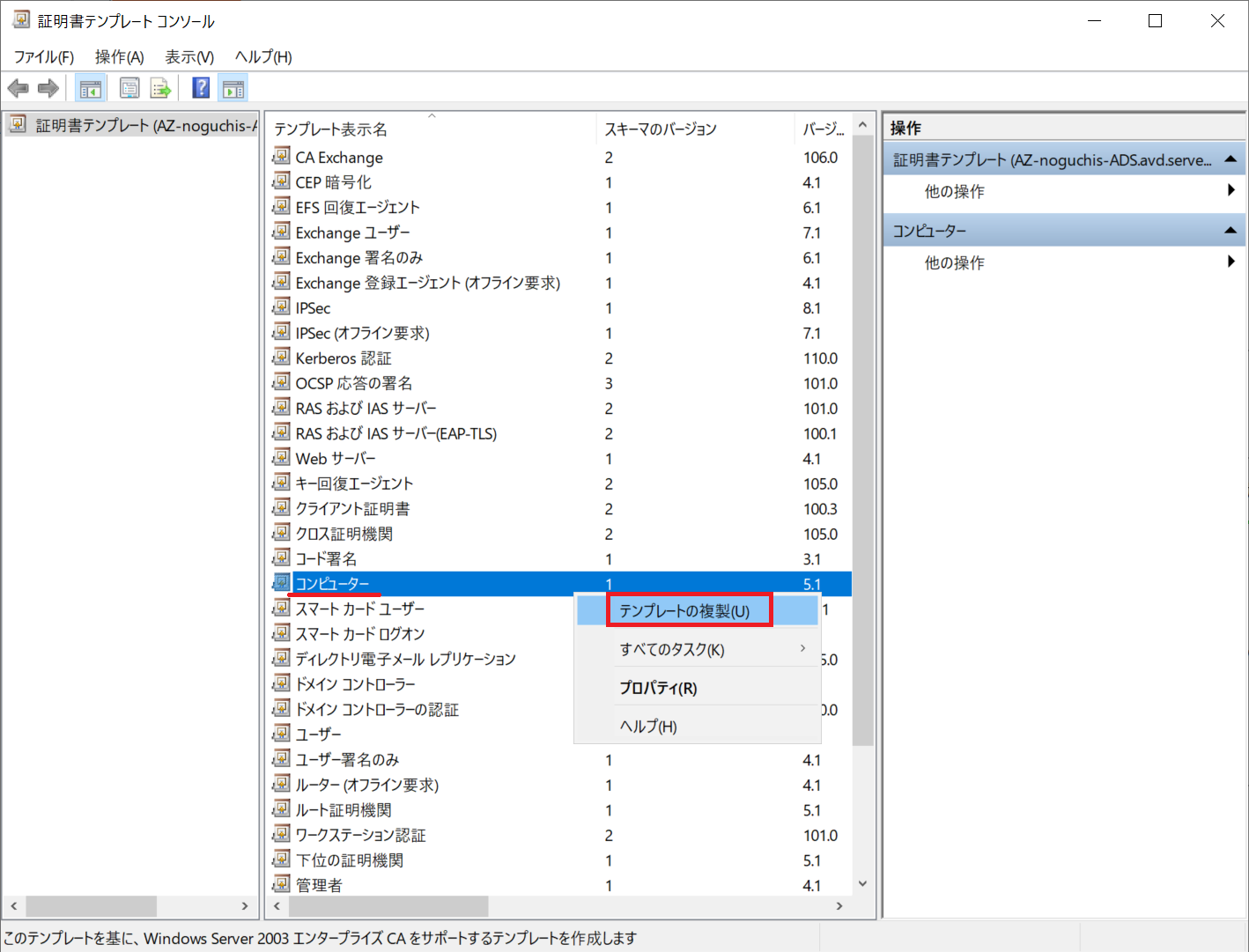Screen dimensions: 1249x952
Task: Choose ヘルプ(H) in the context menu
Action: click(x=698, y=727)
